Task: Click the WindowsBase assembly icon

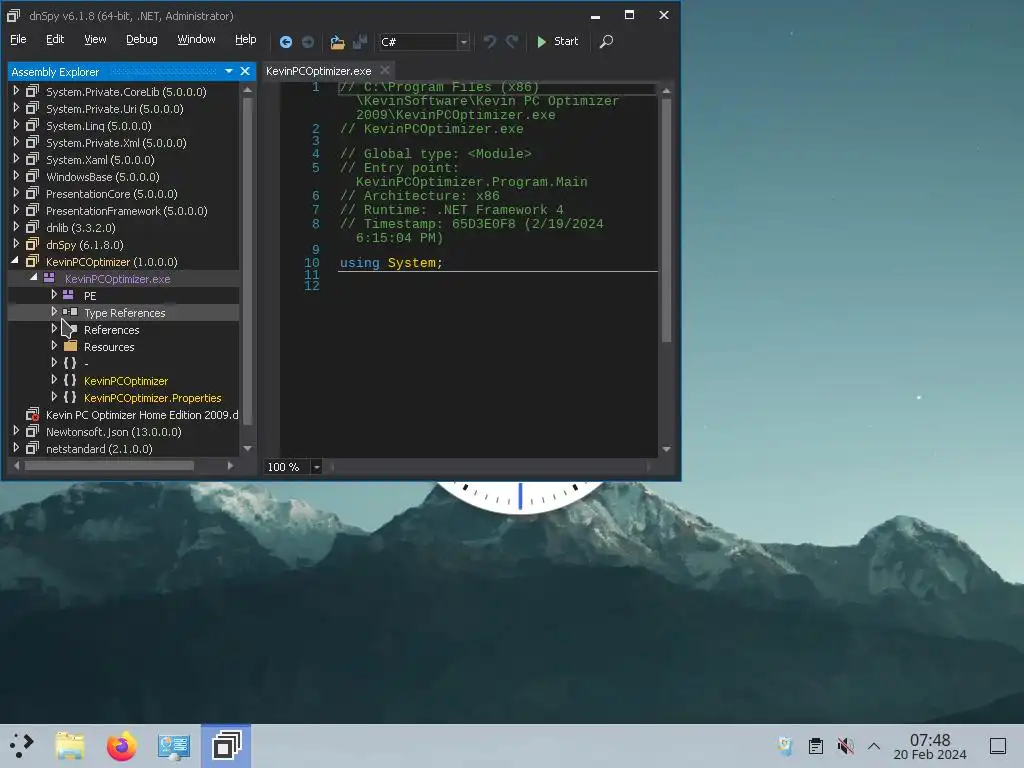Action: pyautogui.click(x=32, y=176)
